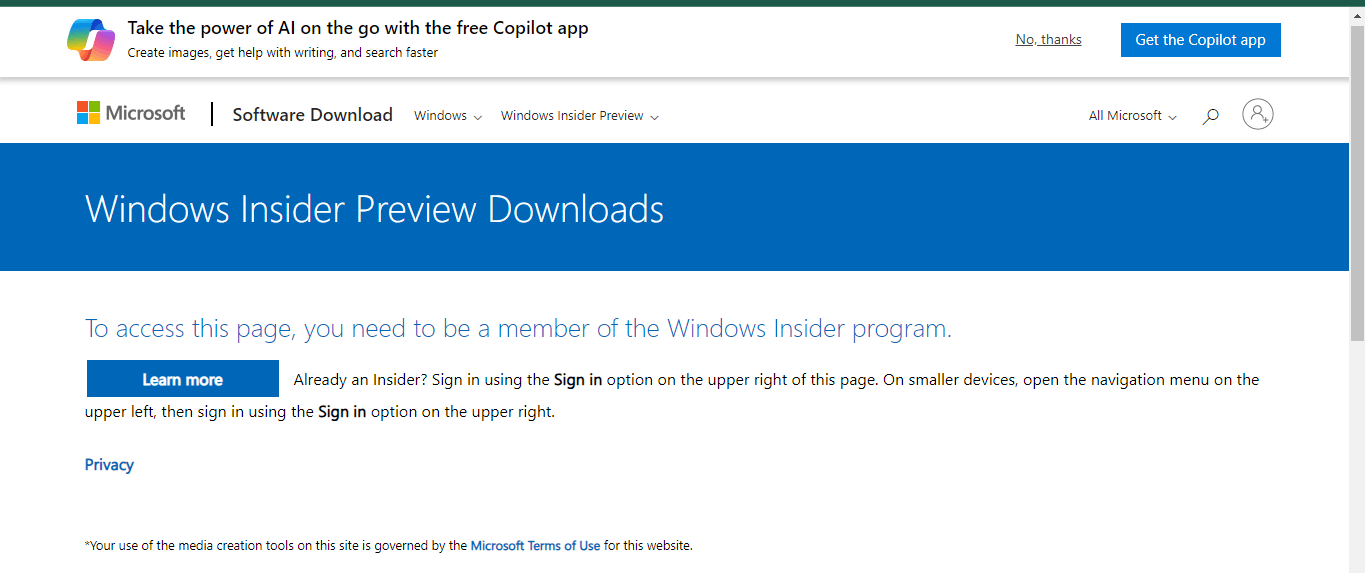Click the Software Download link
The height and width of the screenshot is (573, 1365).
(x=313, y=115)
